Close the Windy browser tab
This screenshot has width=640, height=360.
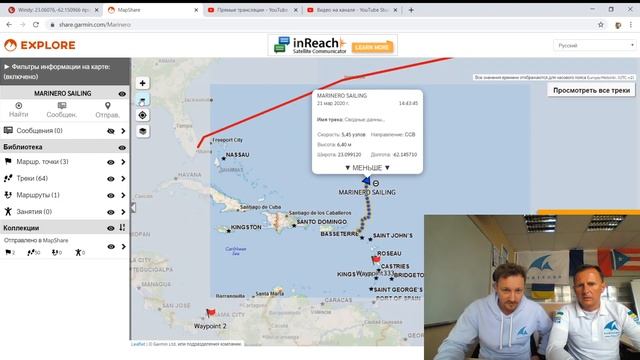coord(97,10)
